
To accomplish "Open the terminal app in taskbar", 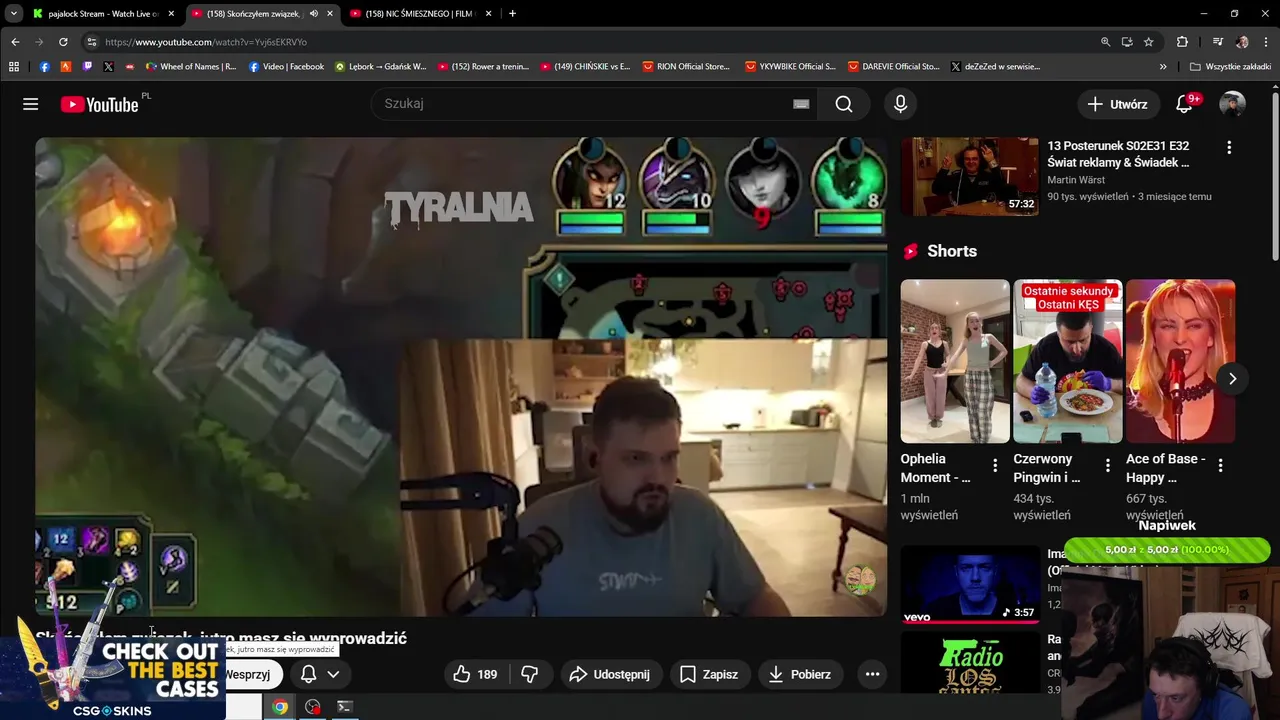I will point(344,706).
